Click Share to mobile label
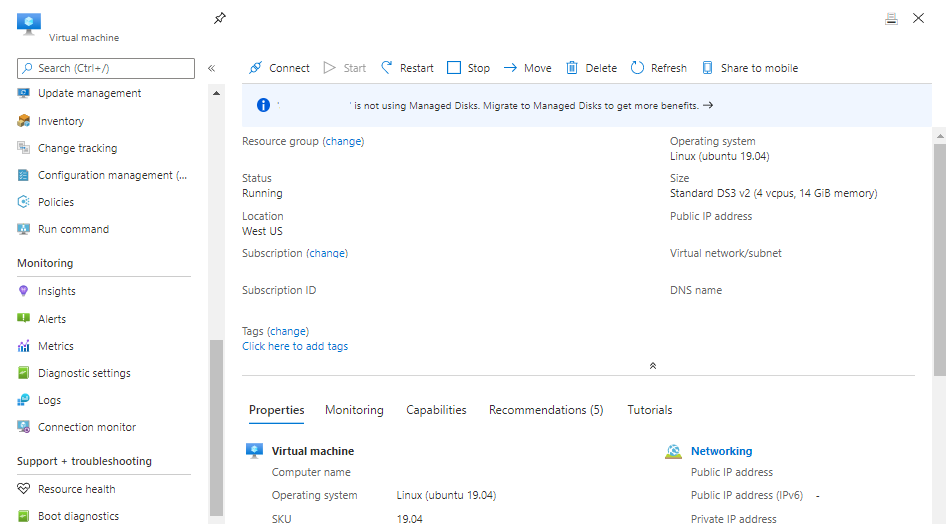Image resolution: width=946 pixels, height=531 pixels. (759, 68)
